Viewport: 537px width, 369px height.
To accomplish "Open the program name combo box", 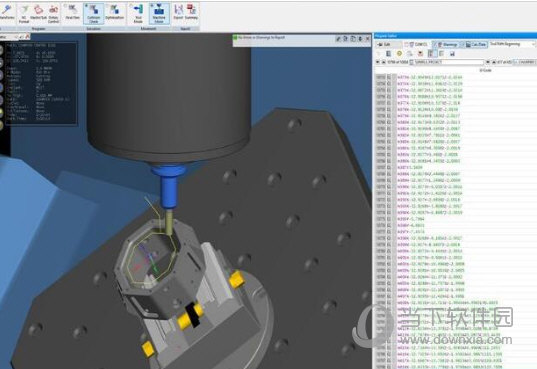I will point(449,62).
